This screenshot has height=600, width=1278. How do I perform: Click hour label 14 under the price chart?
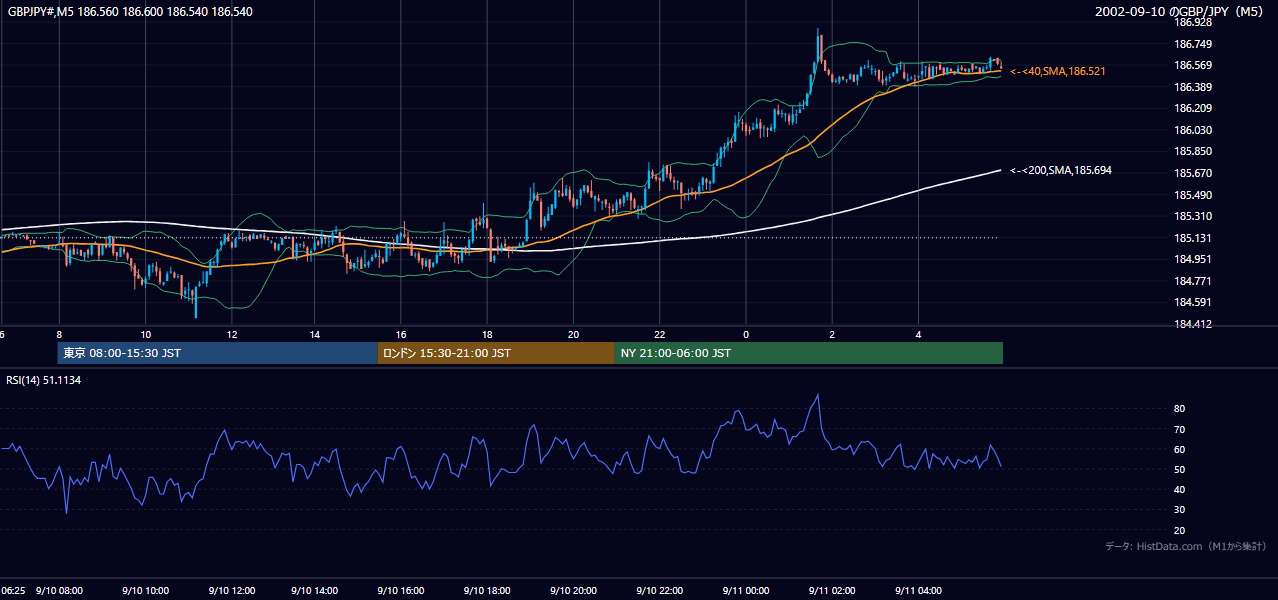point(314,335)
